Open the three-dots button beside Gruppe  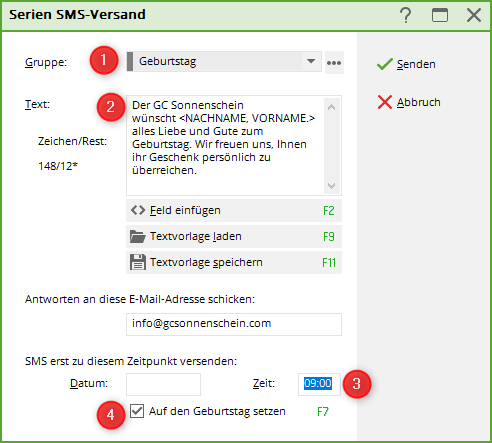pyautogui.click(x=334, y=63)
